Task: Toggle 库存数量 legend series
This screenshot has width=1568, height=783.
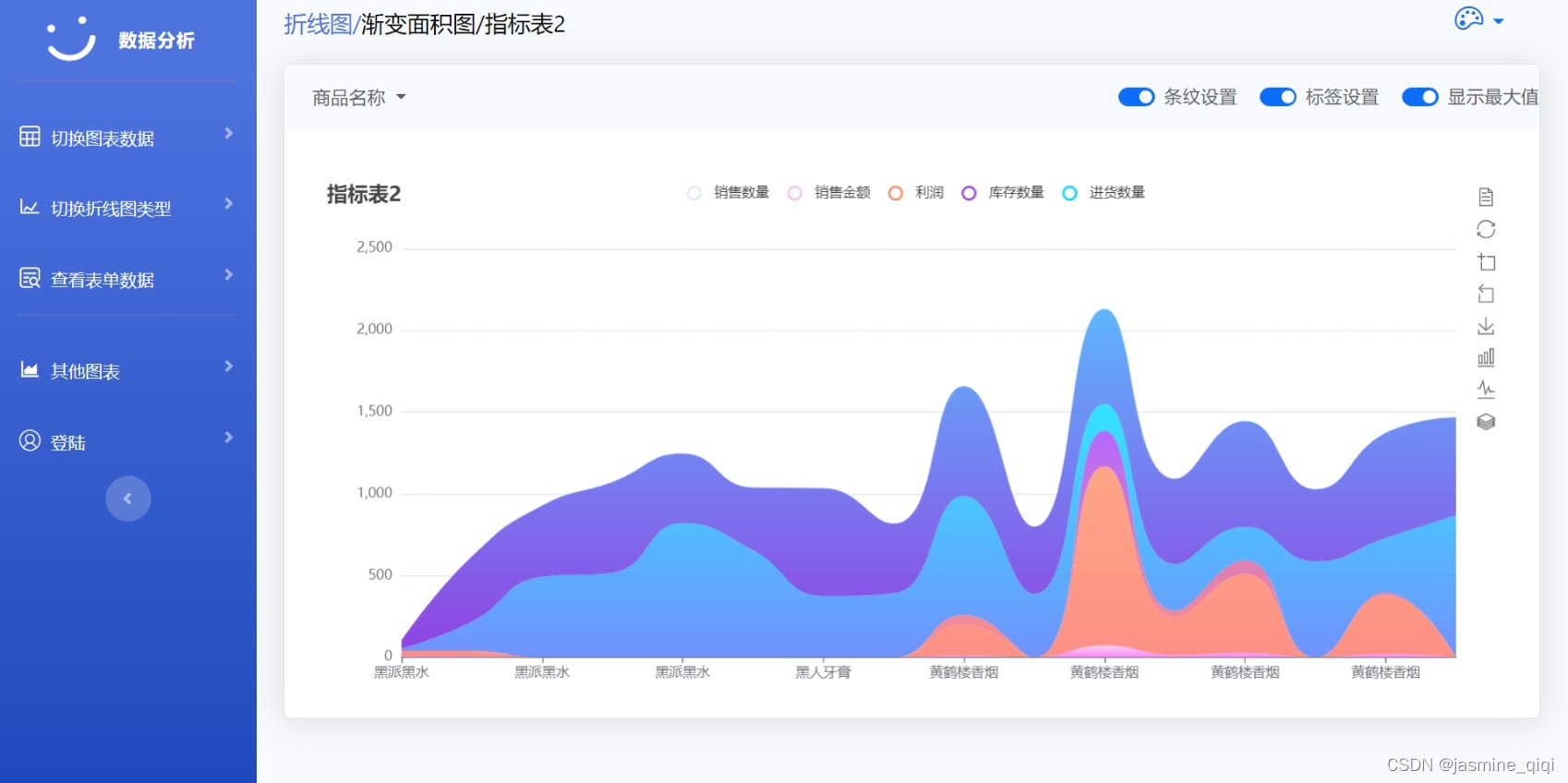Action: [1003, 192]
